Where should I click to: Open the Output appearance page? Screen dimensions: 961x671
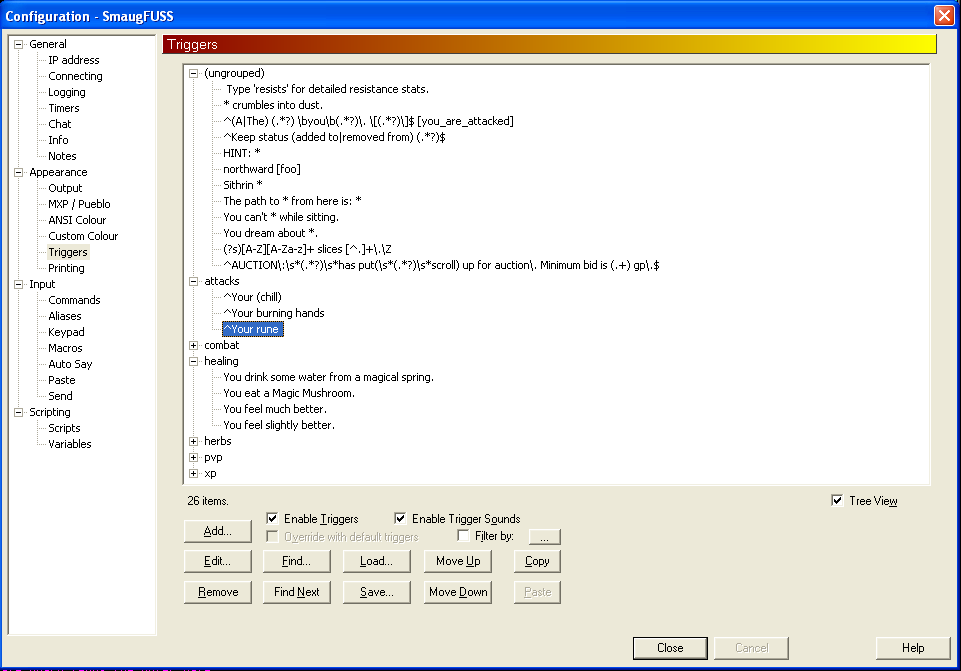click(x=65, y=188)
